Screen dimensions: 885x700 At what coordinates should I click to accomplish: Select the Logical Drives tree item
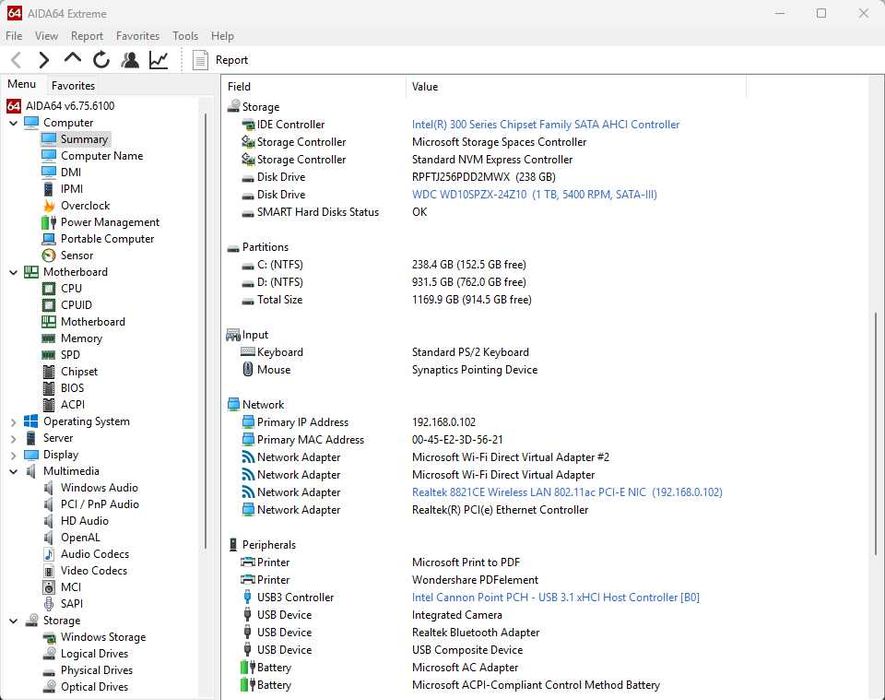click(x=94, y=654)
